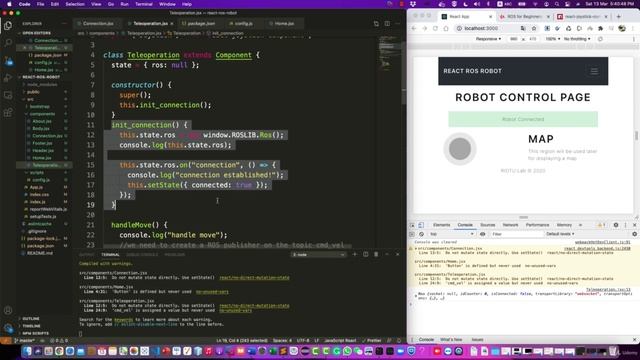Image resolution: width=640 pixels, height=360 pixels.
Task: Switch to Home.jsx editor tab
Action: 284,24
